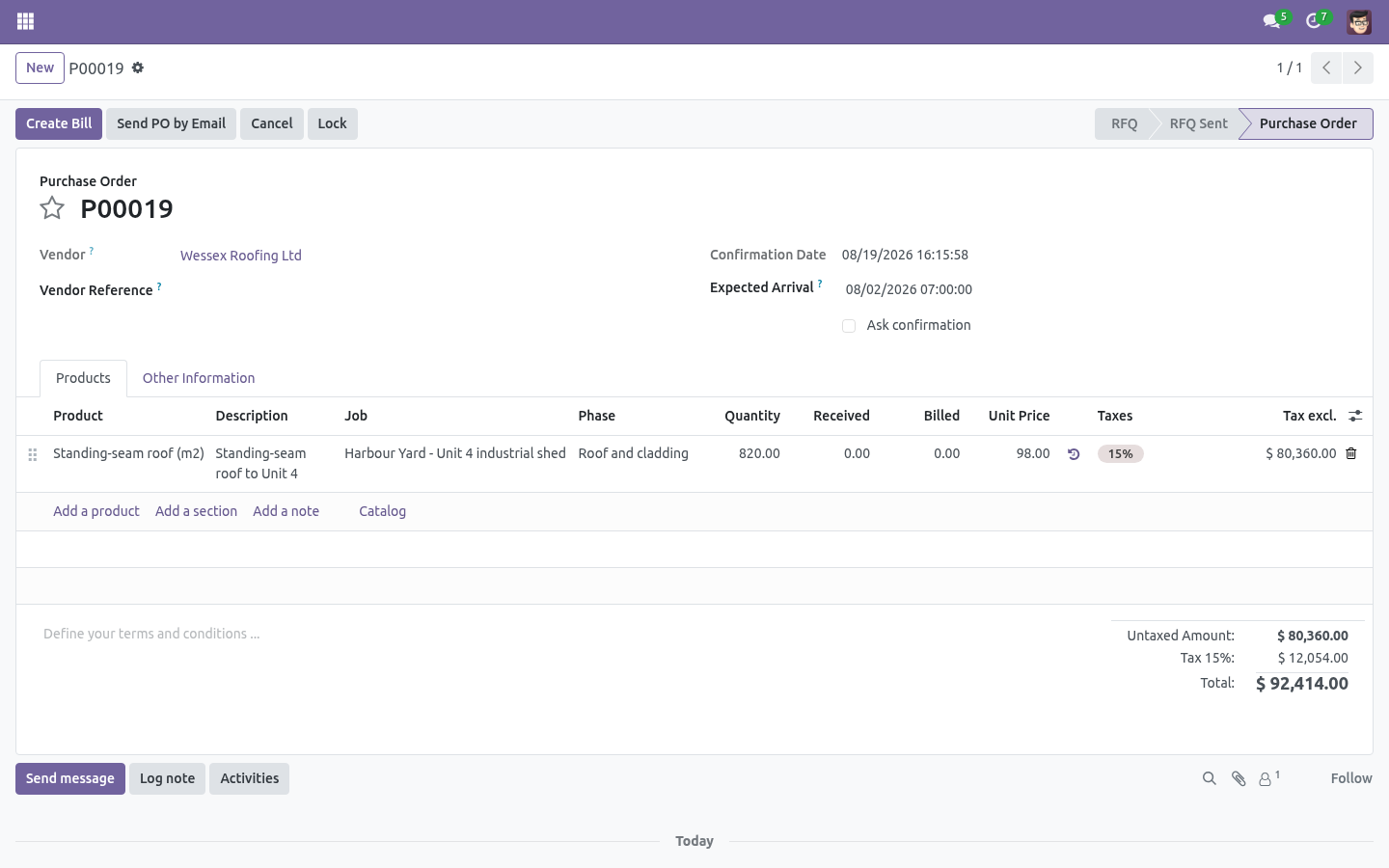Click Add a section link
This screenshot has height=868, width=1389.
point(196,511)
